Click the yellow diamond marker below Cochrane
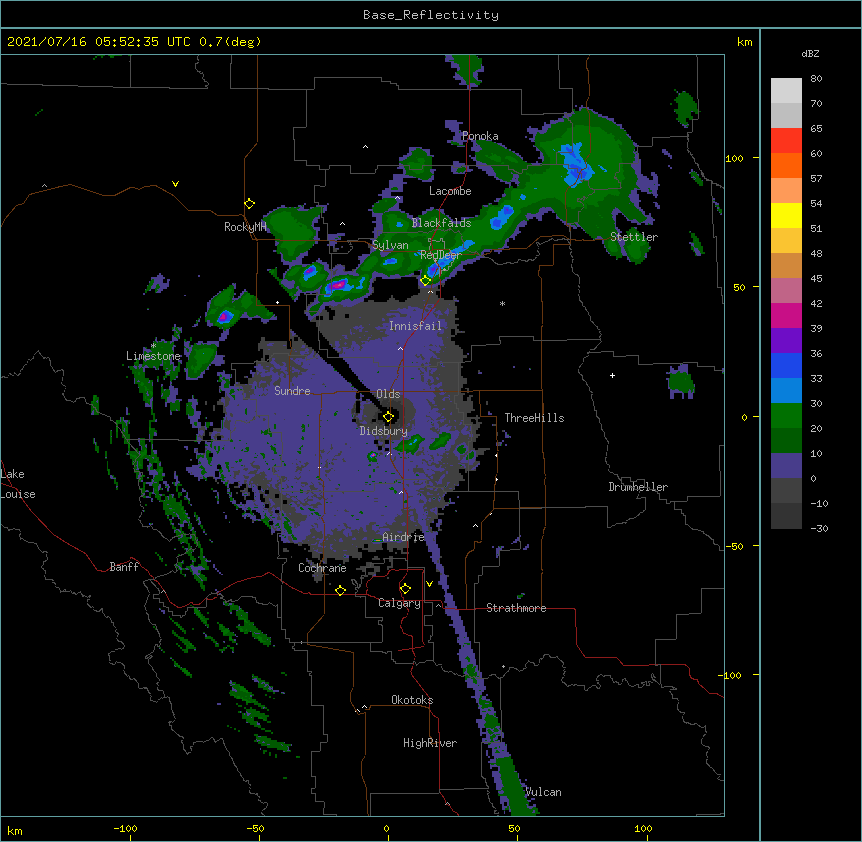Image resolution: width=862 pixels, height=842 pixels. [340, 590]
